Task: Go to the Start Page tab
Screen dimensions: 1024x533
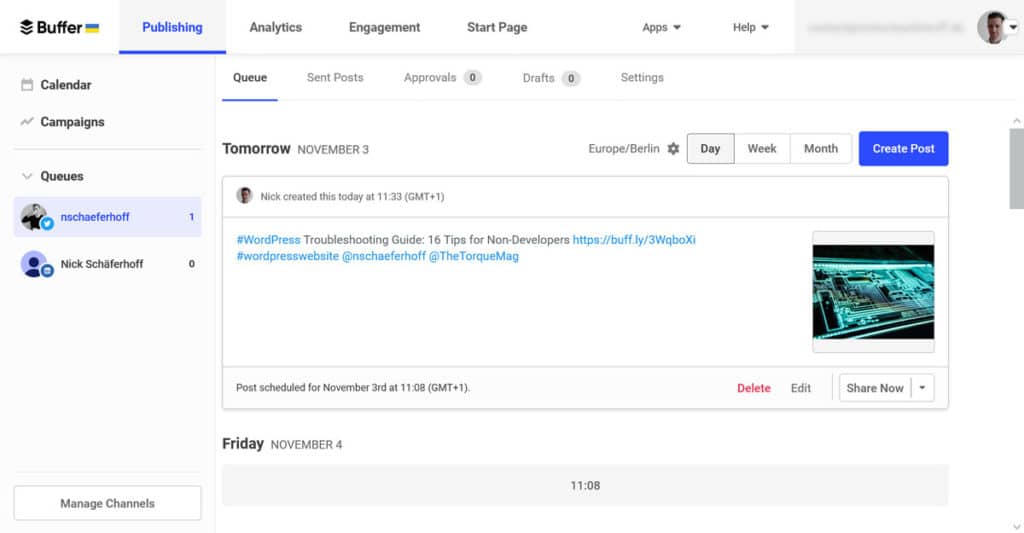Action: click(x=497, y=27)
